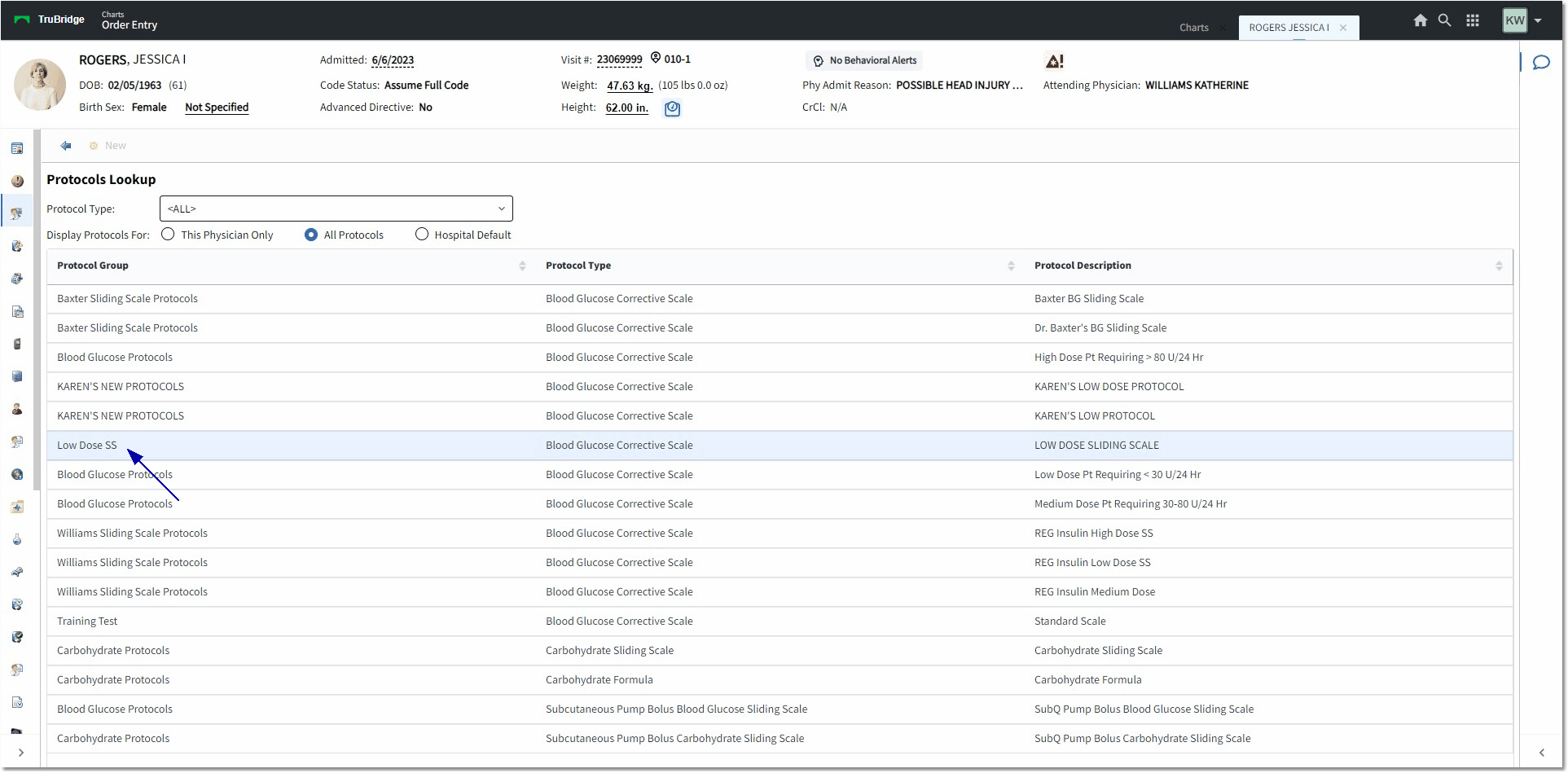Close the Charts tab

1222,29
